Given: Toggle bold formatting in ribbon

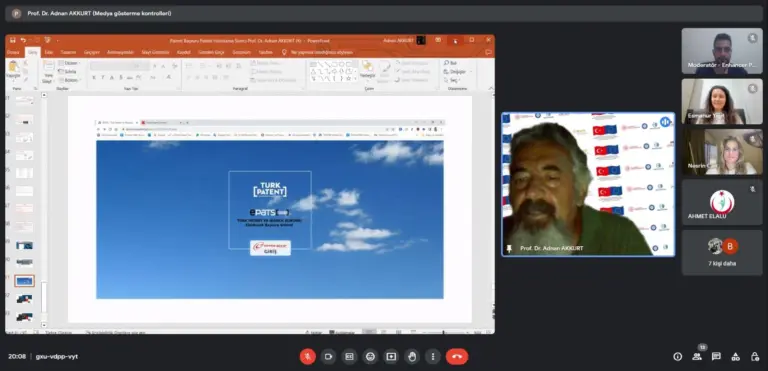Looking at the screenshot, I should [94, 77].
